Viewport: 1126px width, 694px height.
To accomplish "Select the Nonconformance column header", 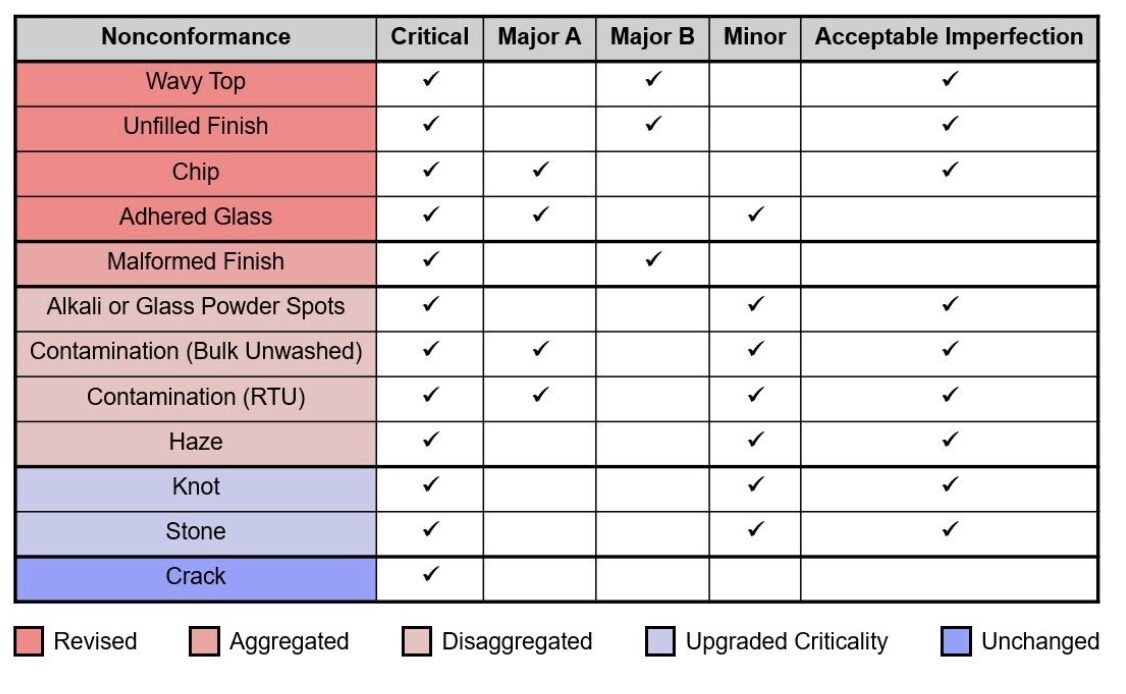I will [x=196, y=38].
